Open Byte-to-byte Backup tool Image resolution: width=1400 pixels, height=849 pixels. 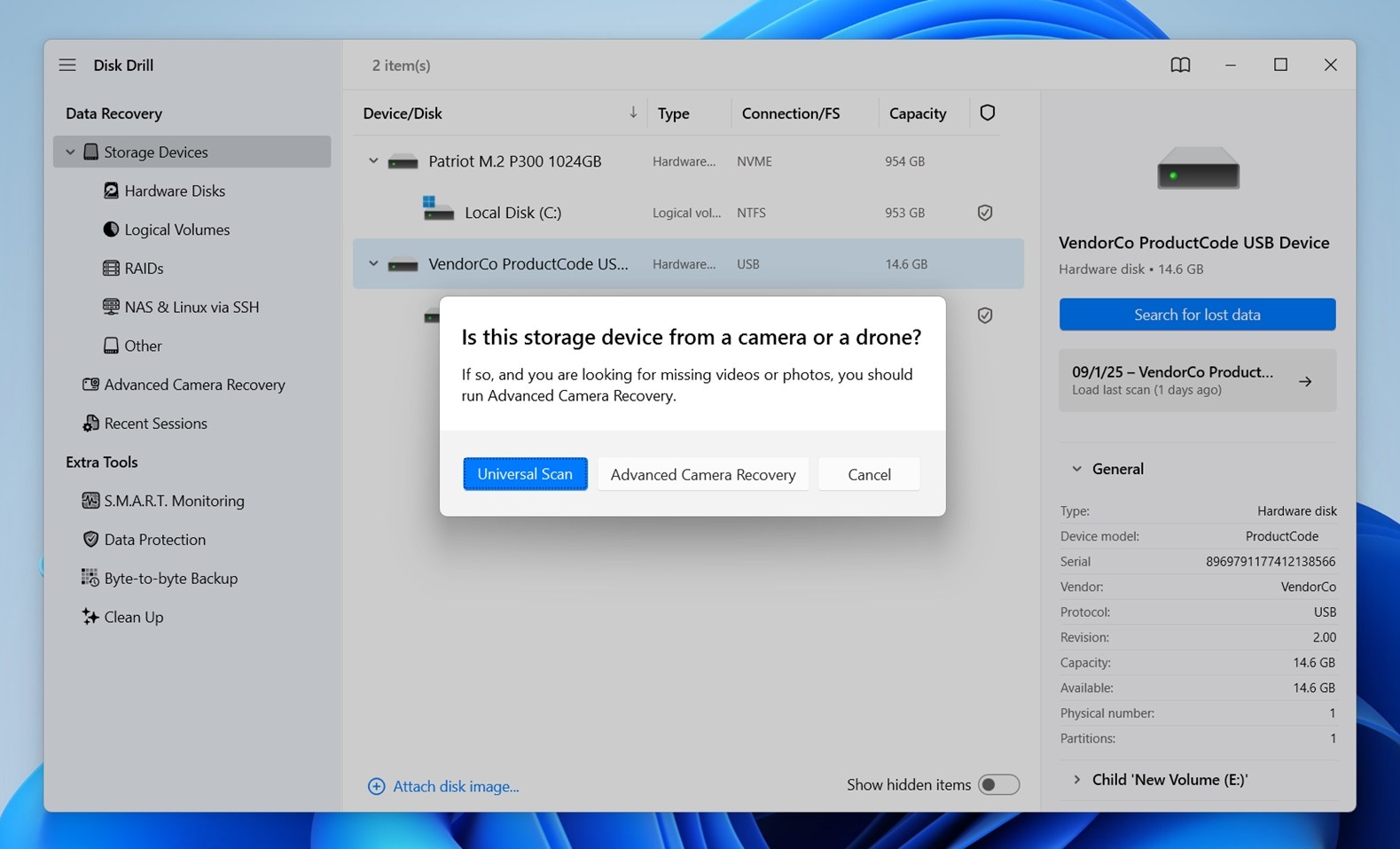click(170, 578)
